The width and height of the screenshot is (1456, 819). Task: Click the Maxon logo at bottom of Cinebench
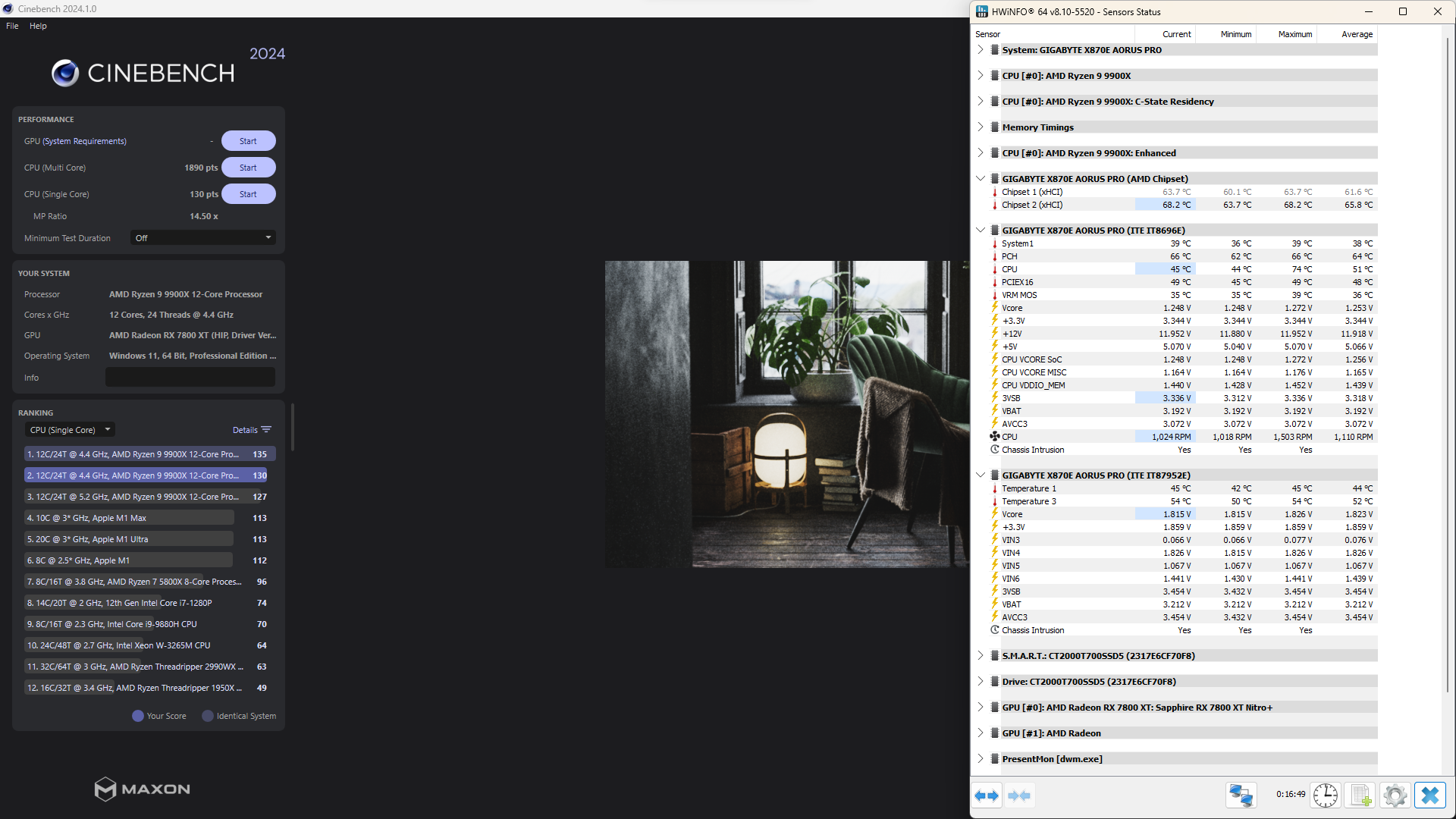(143, 789)
